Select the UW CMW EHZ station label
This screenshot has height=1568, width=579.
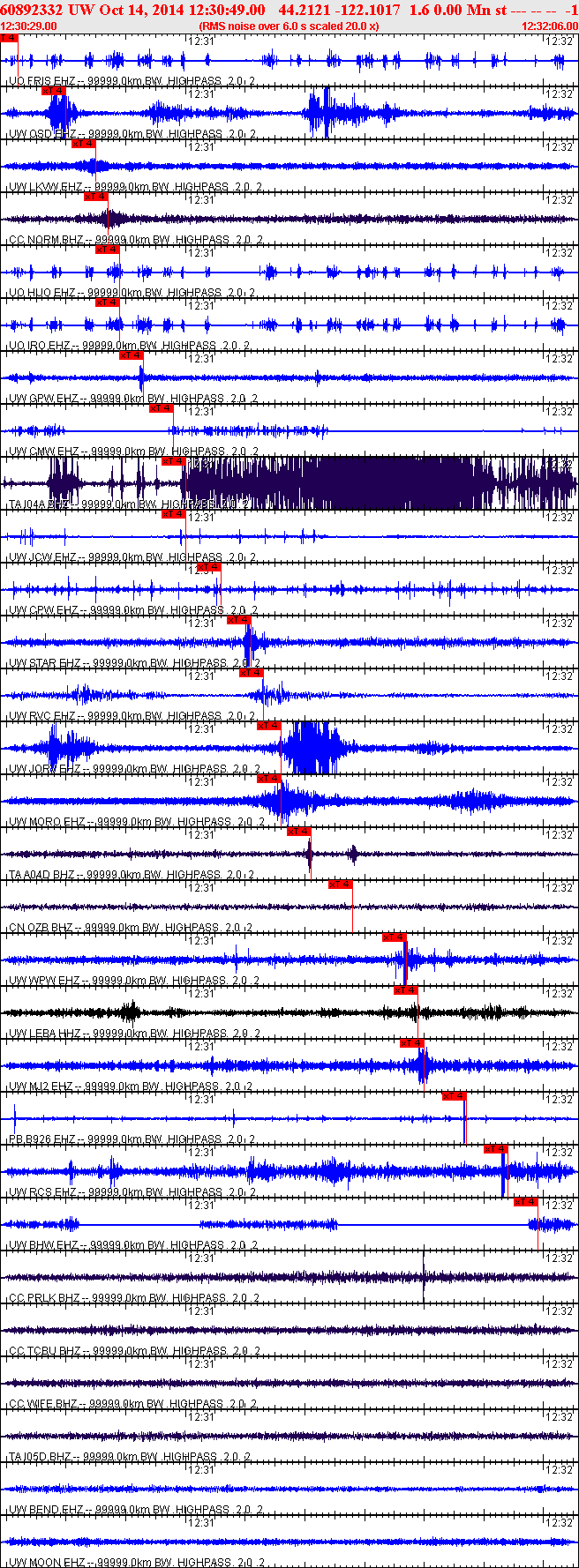click(44, 452)
